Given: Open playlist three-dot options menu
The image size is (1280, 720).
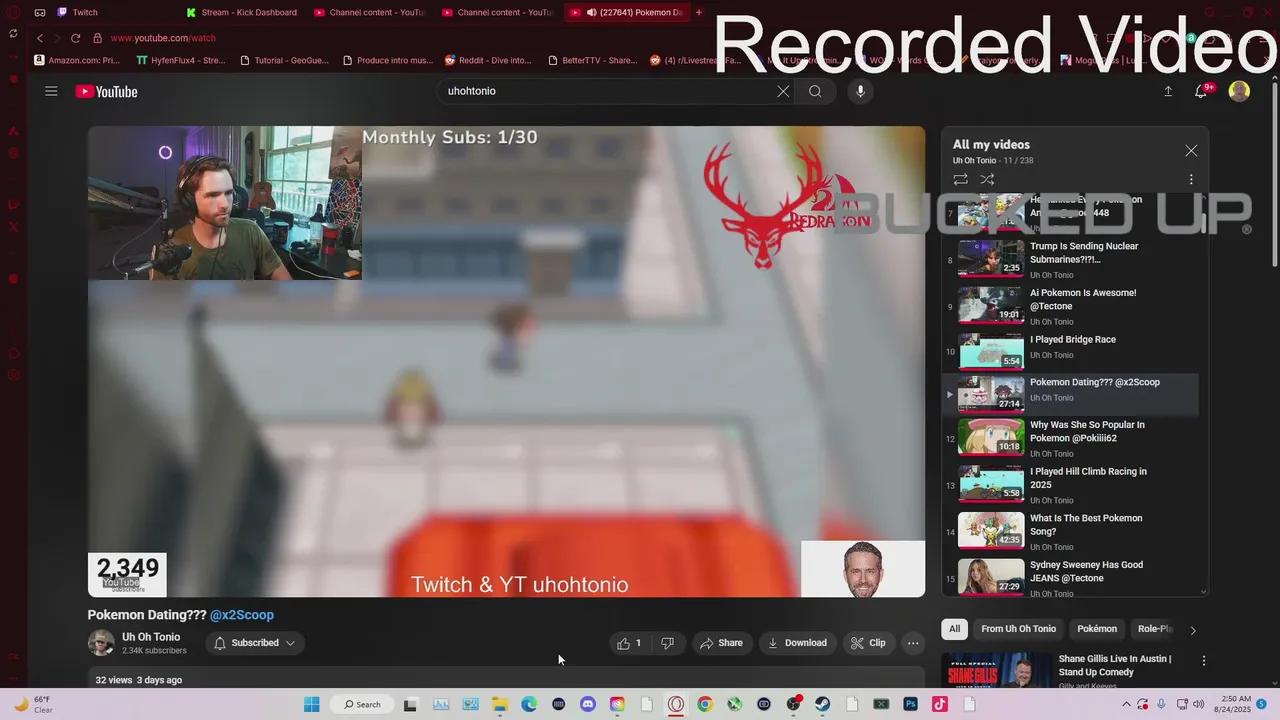Looking at the screenshot, I should pos(1191,180).
